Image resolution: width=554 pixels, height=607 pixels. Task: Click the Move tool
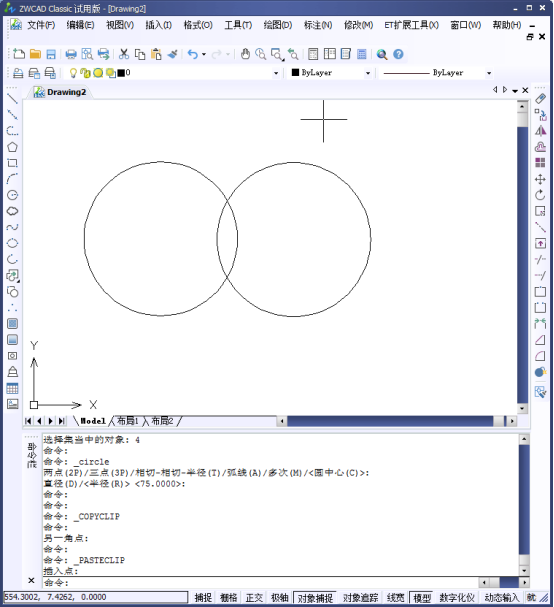[x=540, y=179]
